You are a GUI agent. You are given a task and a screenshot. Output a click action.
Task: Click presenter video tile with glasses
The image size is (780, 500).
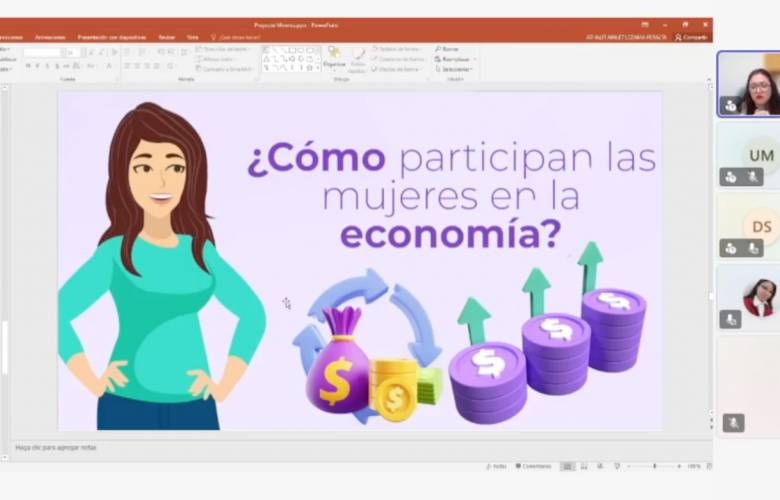[x=748, y=84]
